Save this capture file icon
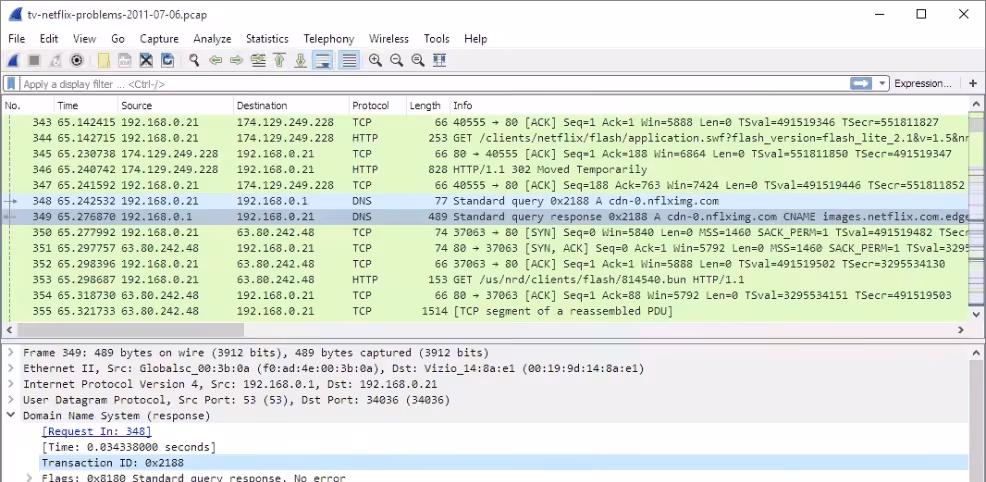 [125, 60]
